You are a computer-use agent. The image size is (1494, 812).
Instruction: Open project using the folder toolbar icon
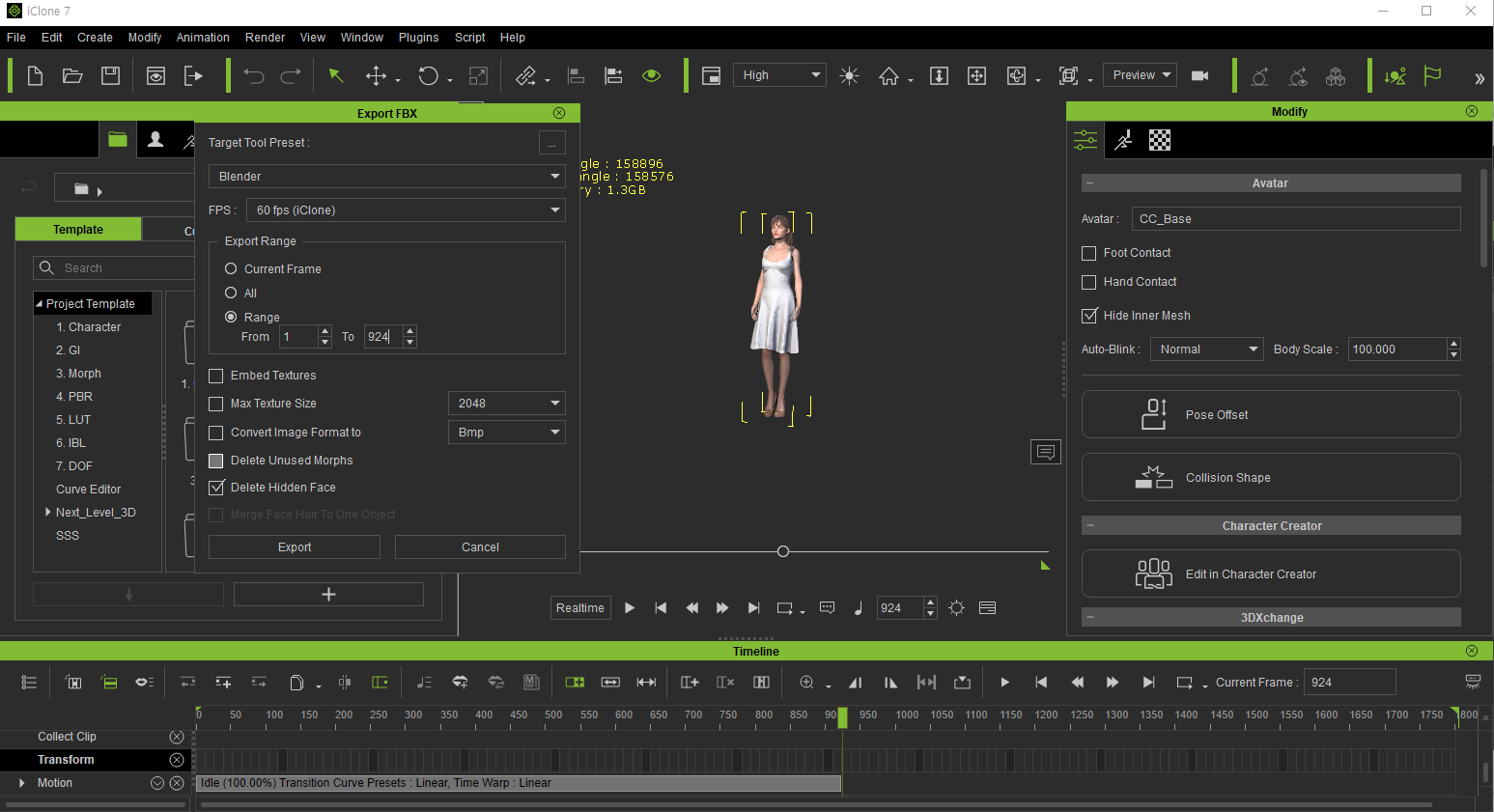72,75
